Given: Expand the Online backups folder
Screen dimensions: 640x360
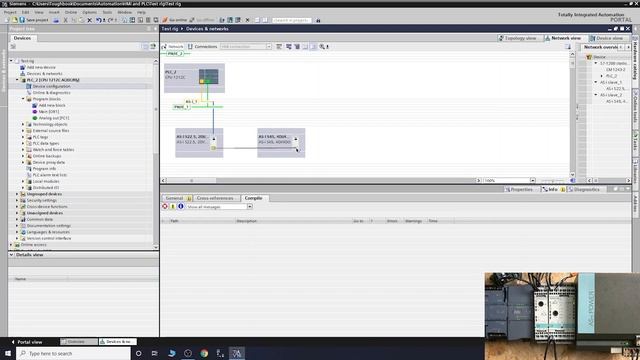Looking at the screenshot, I should click(x=23, y=156).
